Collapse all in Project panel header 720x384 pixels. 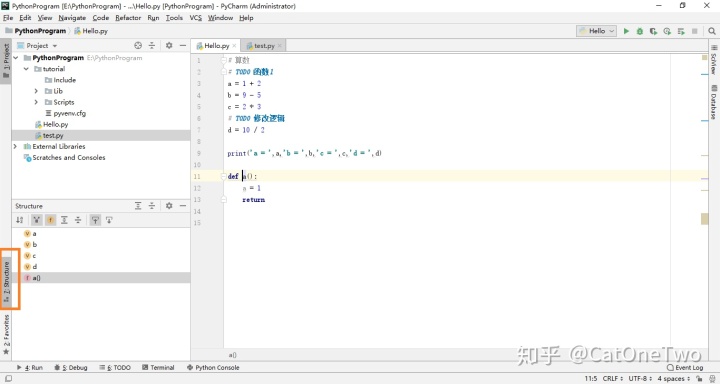152,45
